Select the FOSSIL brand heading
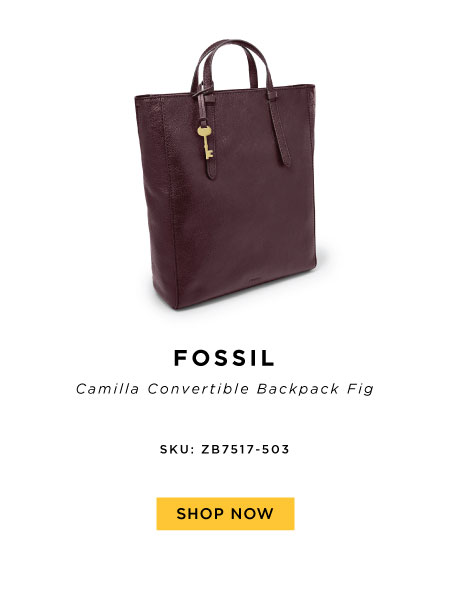The height and width of the screenshot is (601, 451). coord(224,358)
